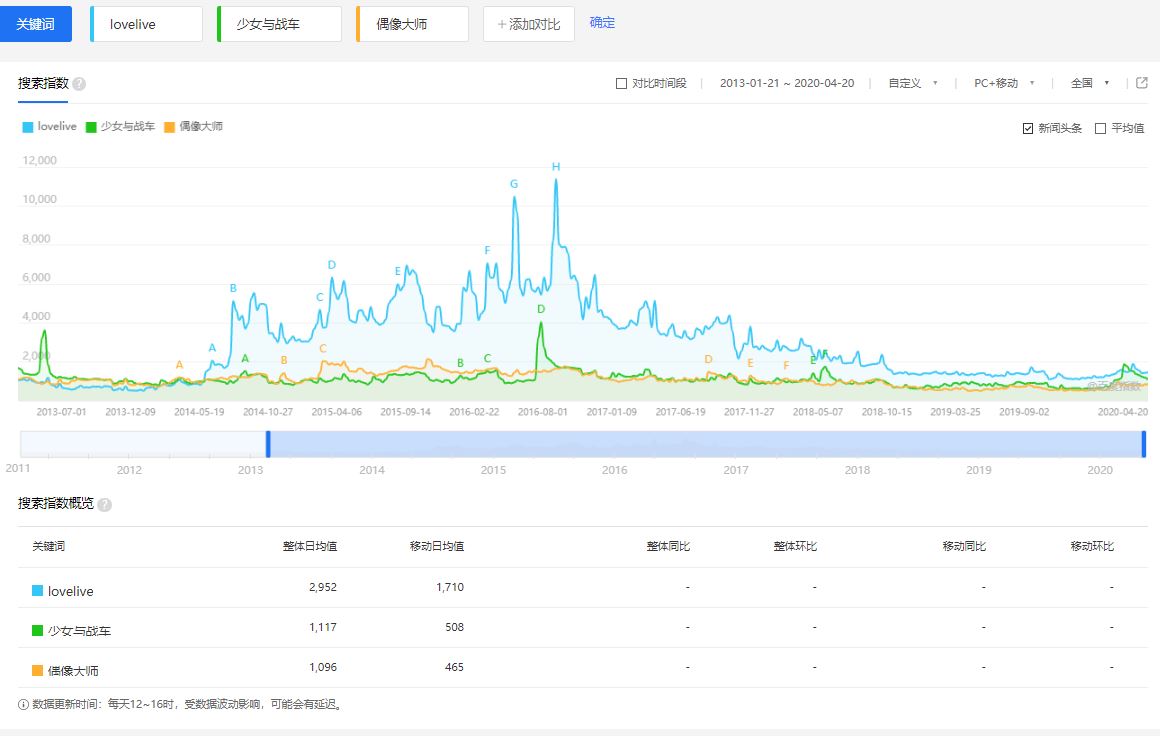Click the 465 value in the 偶像大师 row
Viewport: 1160px width, 736px height.
pos(454,667)
